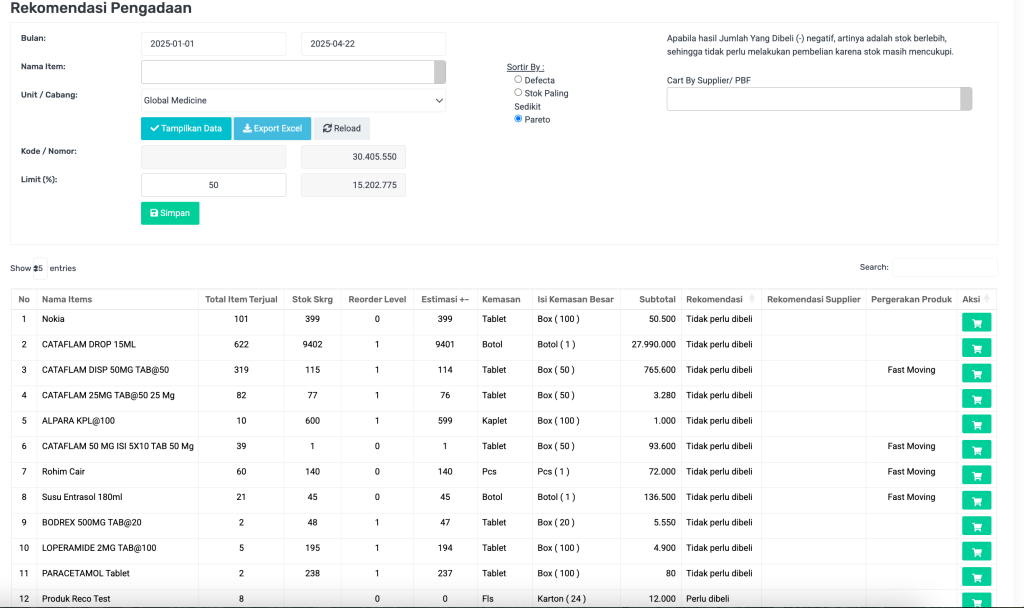Image resolution: width=1024 pixels, height=608 pixels.
Task: Open the Nama Item selector
Action: pos(292,71)
